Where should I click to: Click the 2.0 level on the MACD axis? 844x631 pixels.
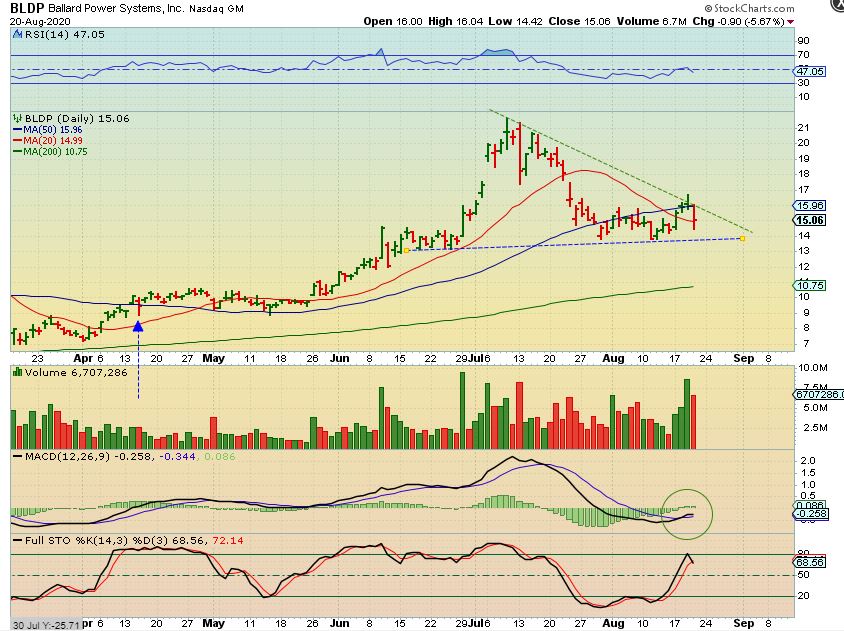(808, 461)
